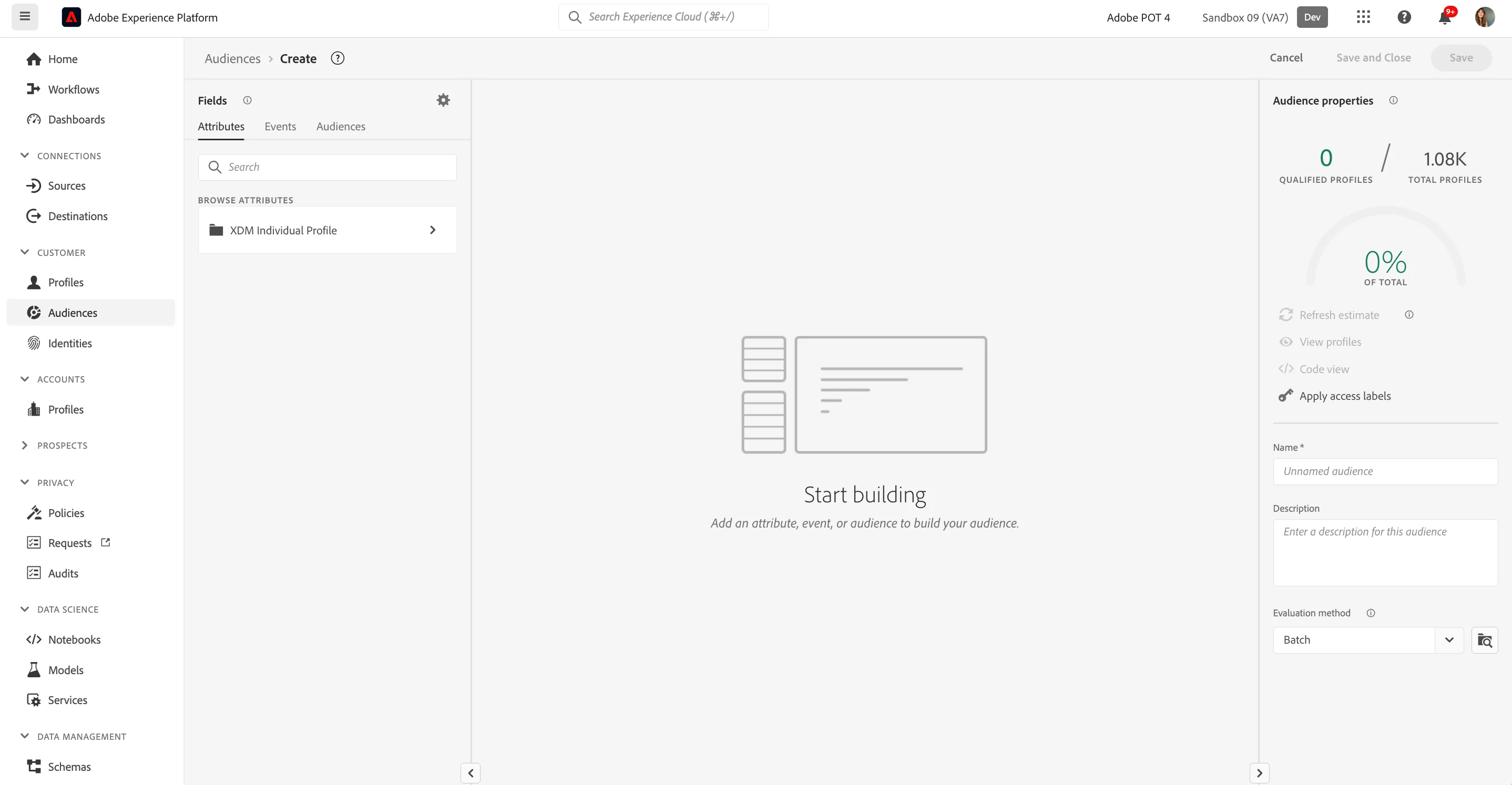The width and height of the screenshot is (1512, 785).
Task: Click the Create page help icon
Action: 338,58
